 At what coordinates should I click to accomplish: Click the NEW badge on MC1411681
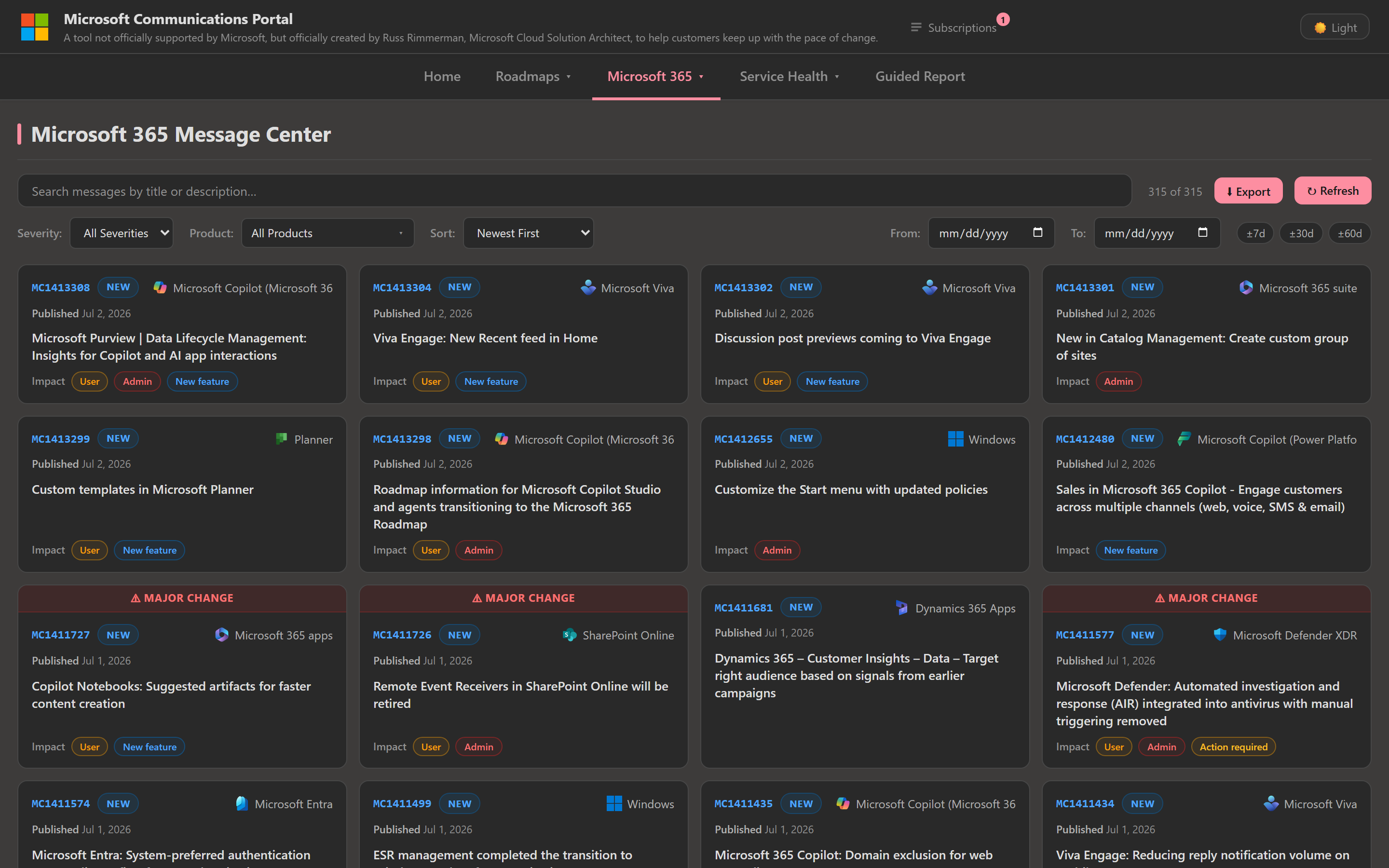click(801, 608)
